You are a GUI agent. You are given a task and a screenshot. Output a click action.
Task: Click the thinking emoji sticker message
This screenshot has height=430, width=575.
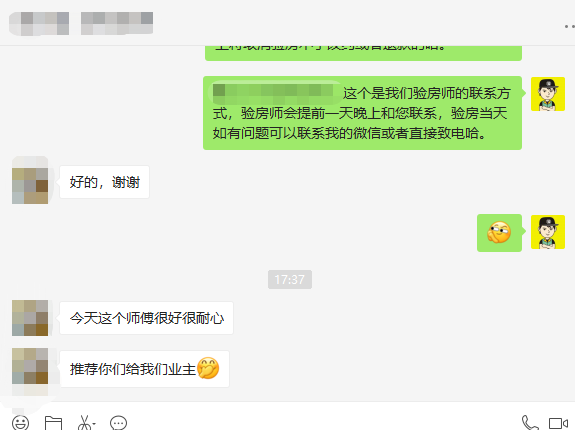point(499,233)
